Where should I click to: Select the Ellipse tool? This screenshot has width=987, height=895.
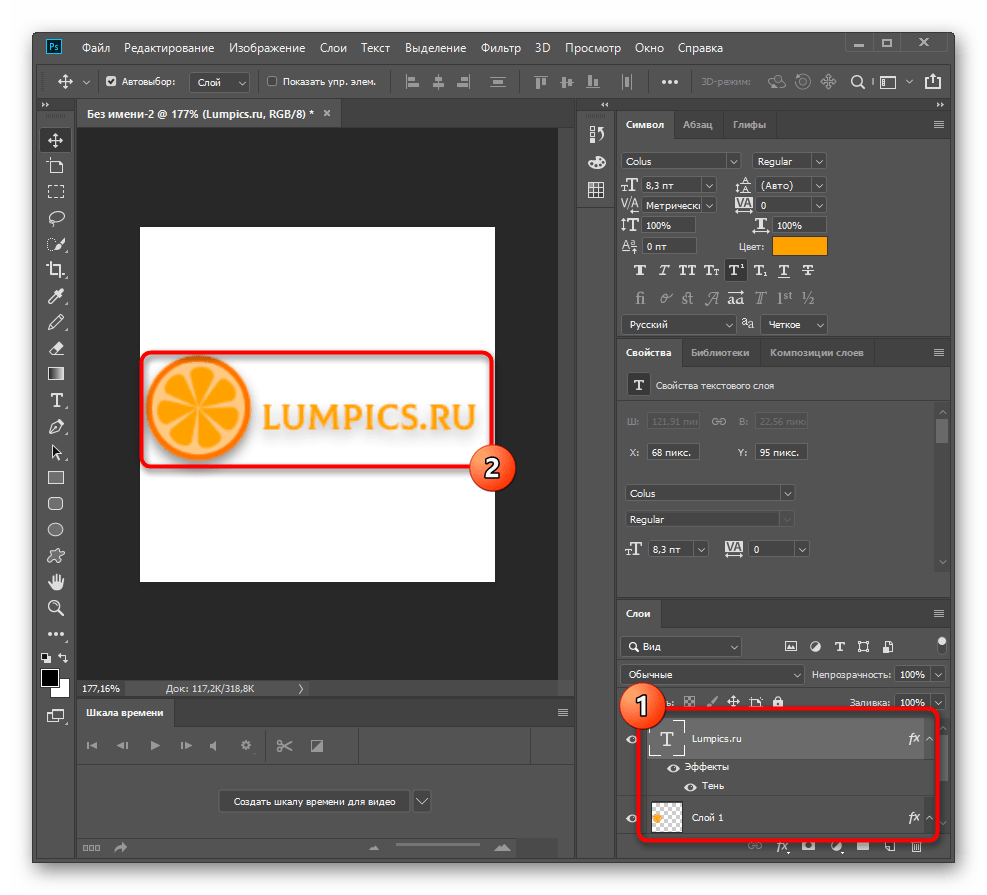(x=55, y=530)
